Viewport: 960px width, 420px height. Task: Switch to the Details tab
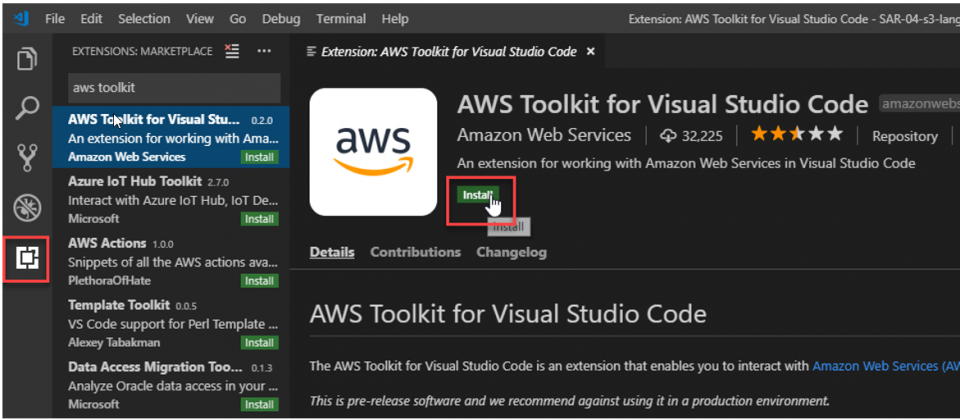332,252
